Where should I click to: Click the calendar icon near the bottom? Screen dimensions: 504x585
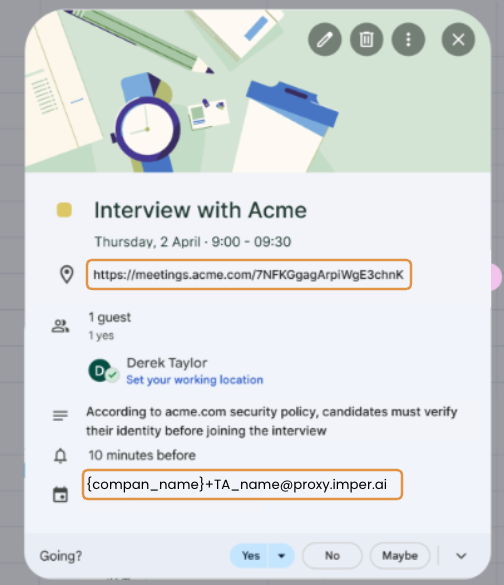60,495
